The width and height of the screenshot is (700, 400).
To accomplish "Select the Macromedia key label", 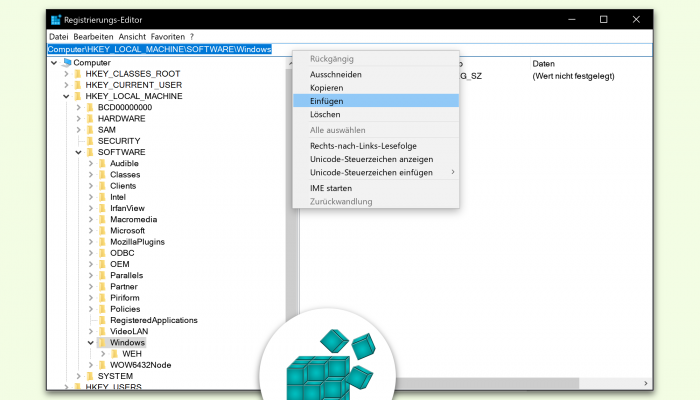I will [133, 219].
